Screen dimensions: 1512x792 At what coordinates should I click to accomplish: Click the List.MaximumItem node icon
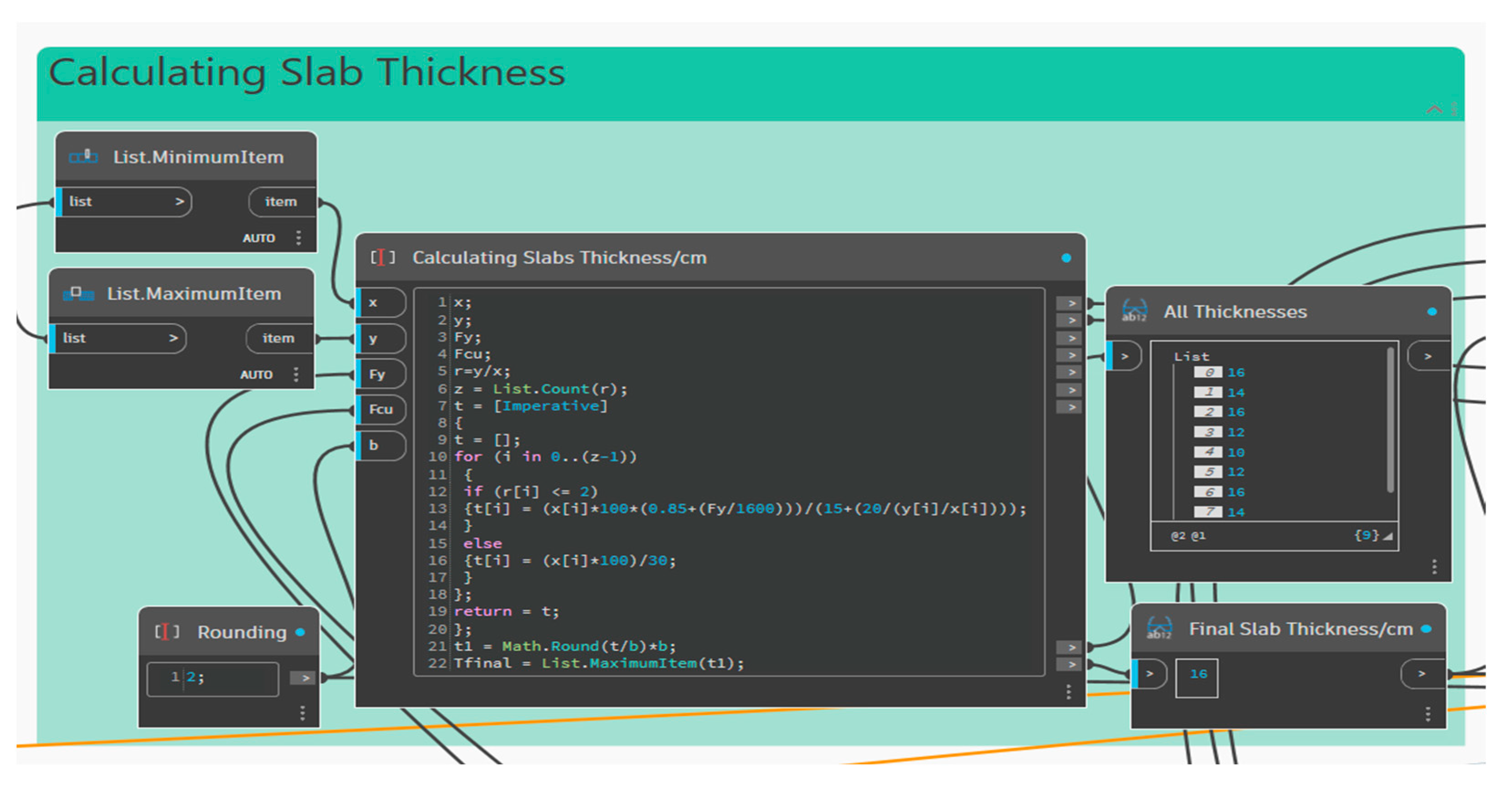[x=78, y=294]
